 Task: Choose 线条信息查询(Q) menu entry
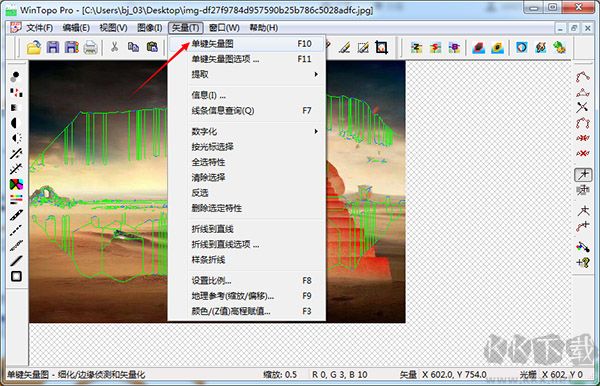tap(247, 111)
